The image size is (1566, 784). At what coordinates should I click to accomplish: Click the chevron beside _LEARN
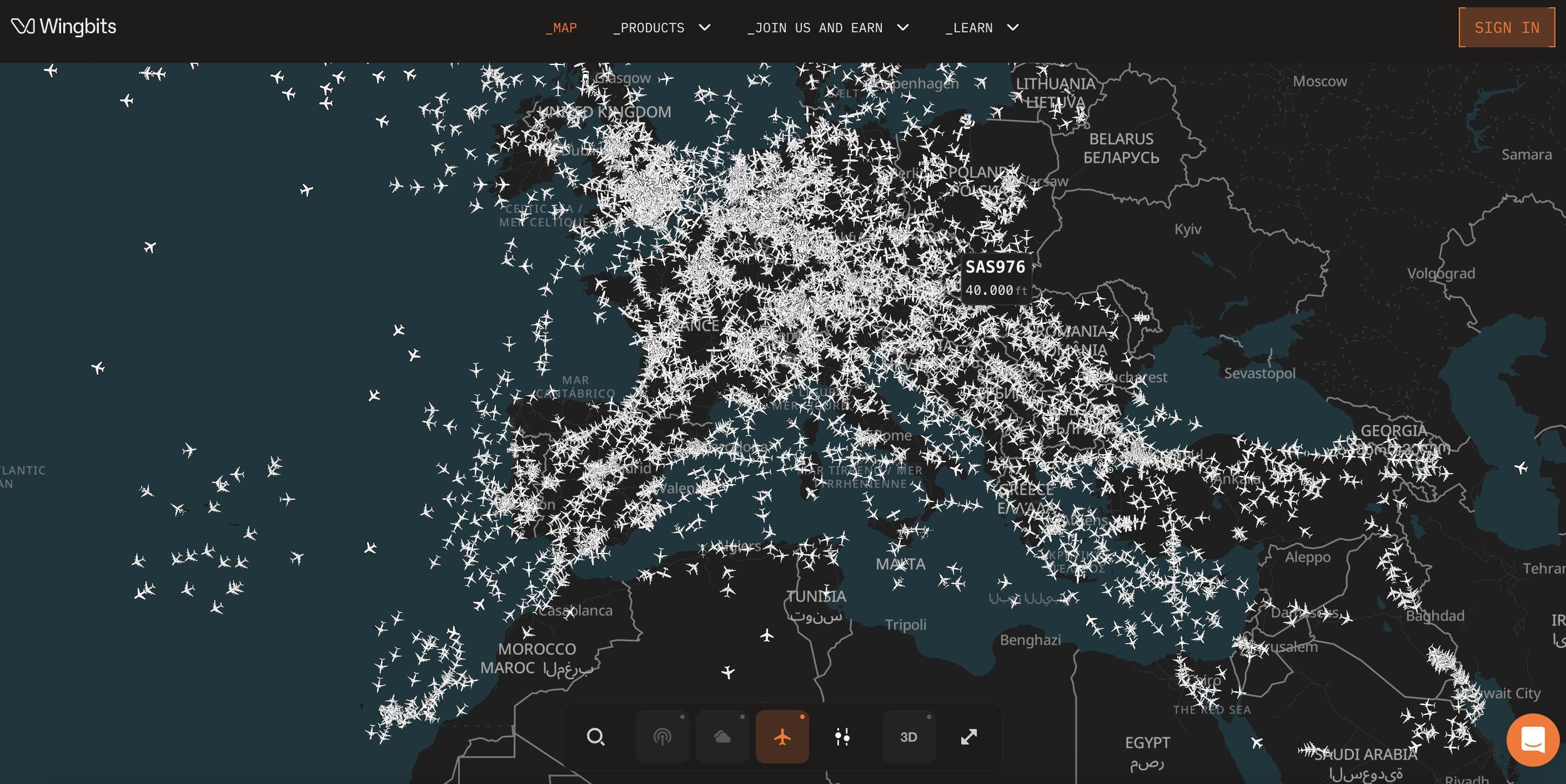click(1013, 28)
